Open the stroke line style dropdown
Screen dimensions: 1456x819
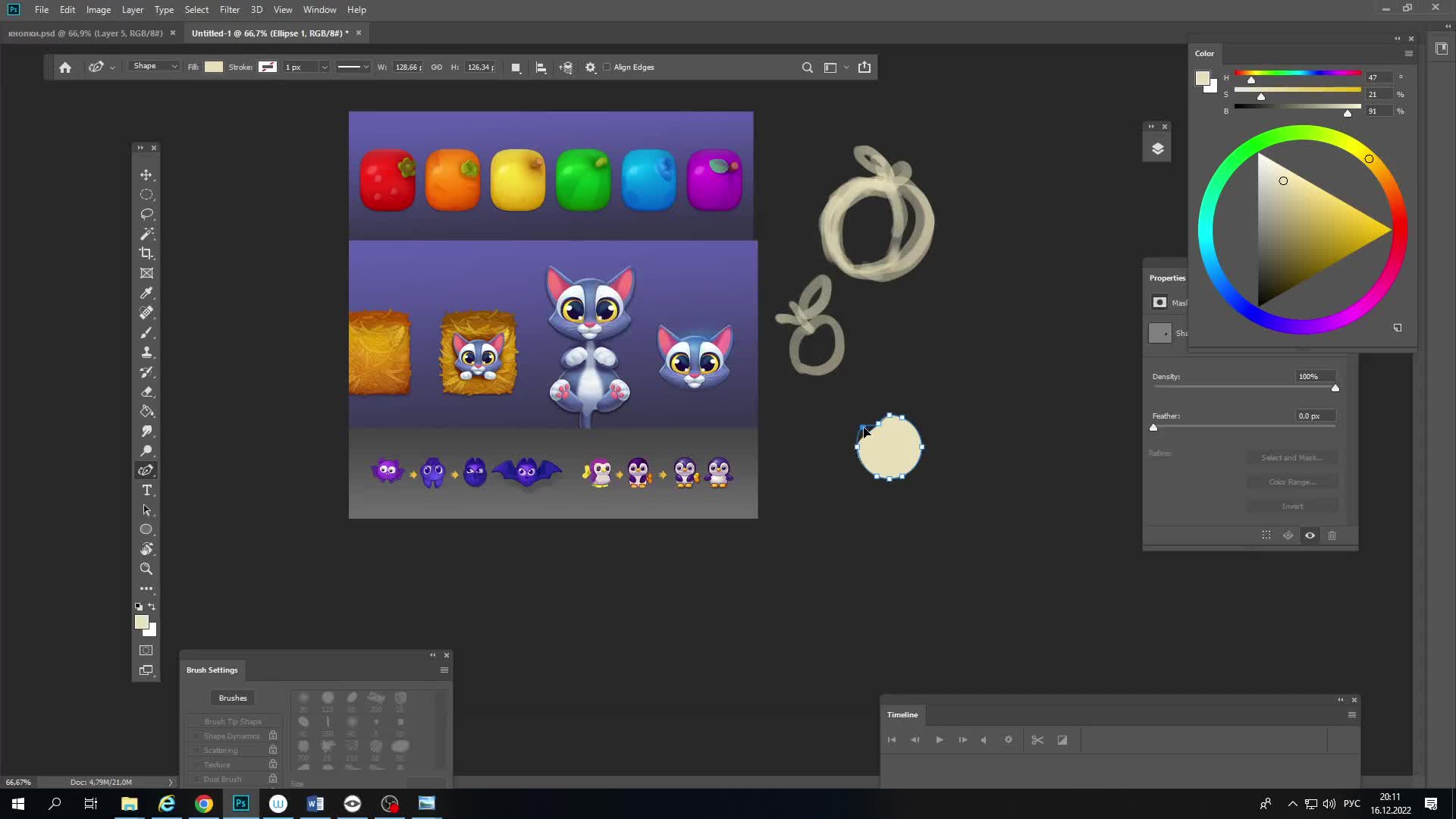pos(353,67)
